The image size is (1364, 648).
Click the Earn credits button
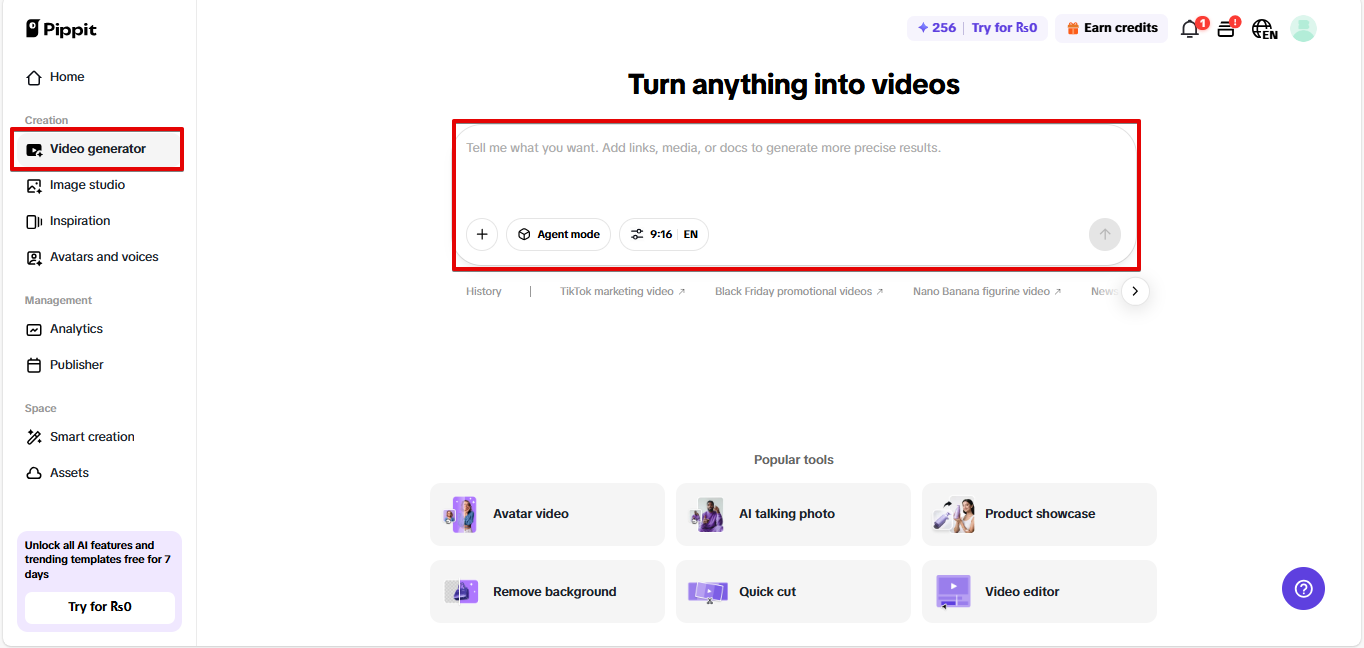(x=1111, y=28)
